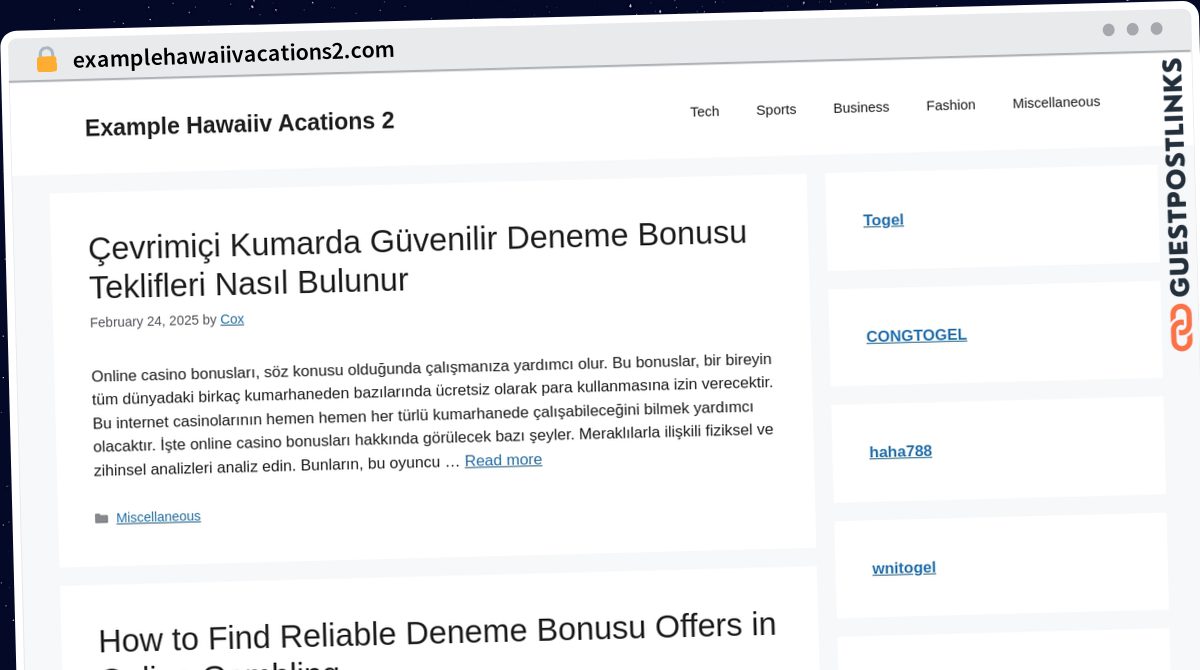Open the Sports menu item

click(x=776, y=109)
